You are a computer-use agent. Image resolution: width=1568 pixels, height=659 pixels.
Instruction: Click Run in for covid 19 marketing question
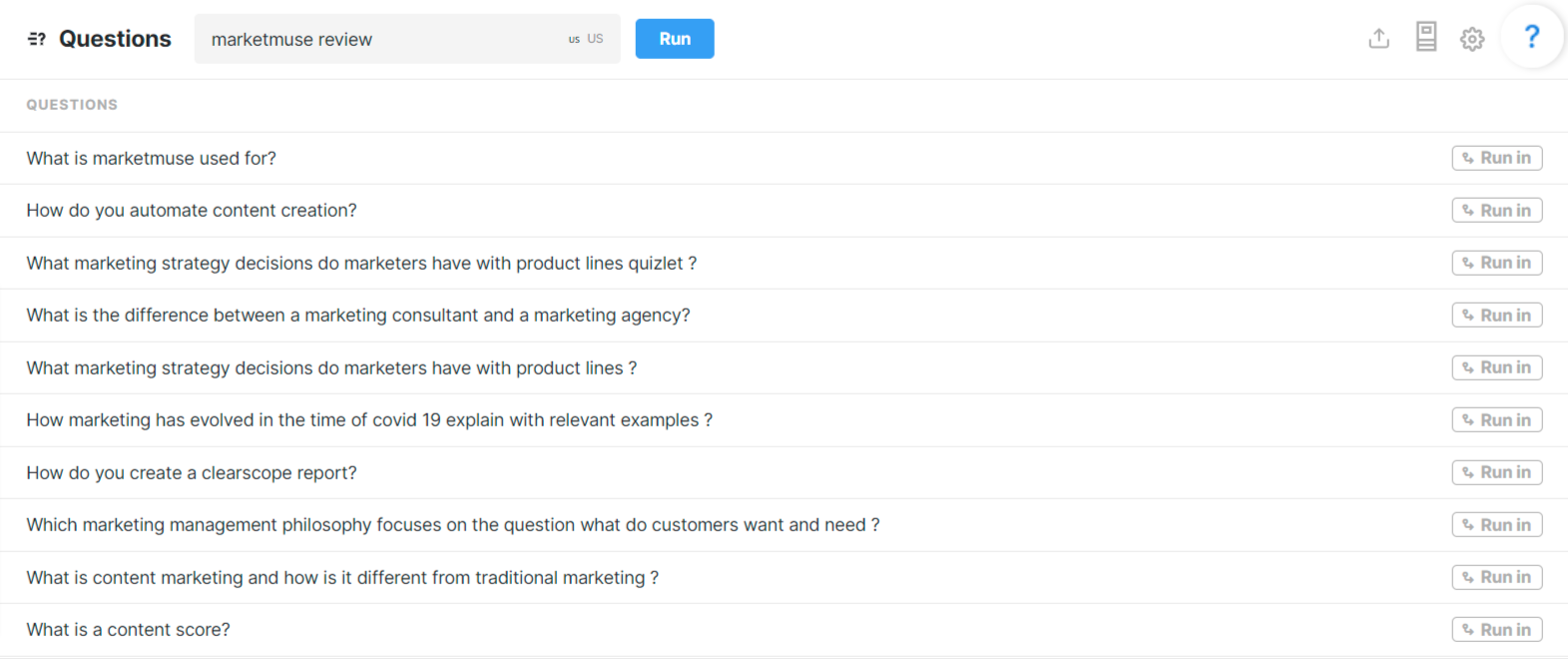tap(1496, 420)
